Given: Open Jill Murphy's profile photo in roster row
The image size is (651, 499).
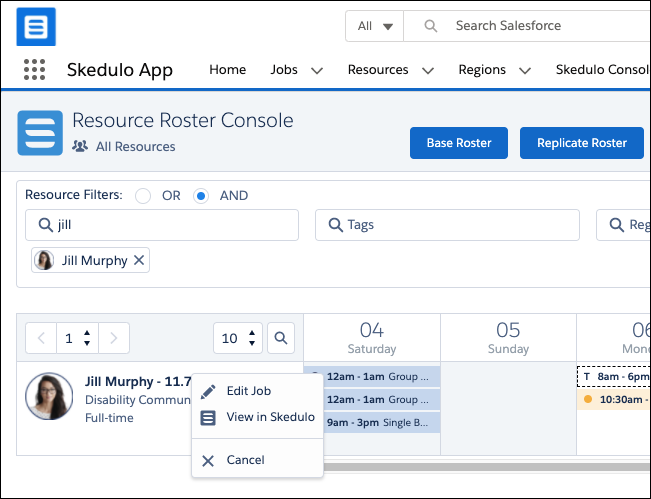Looking at the screenshot, I should point(49,396).
